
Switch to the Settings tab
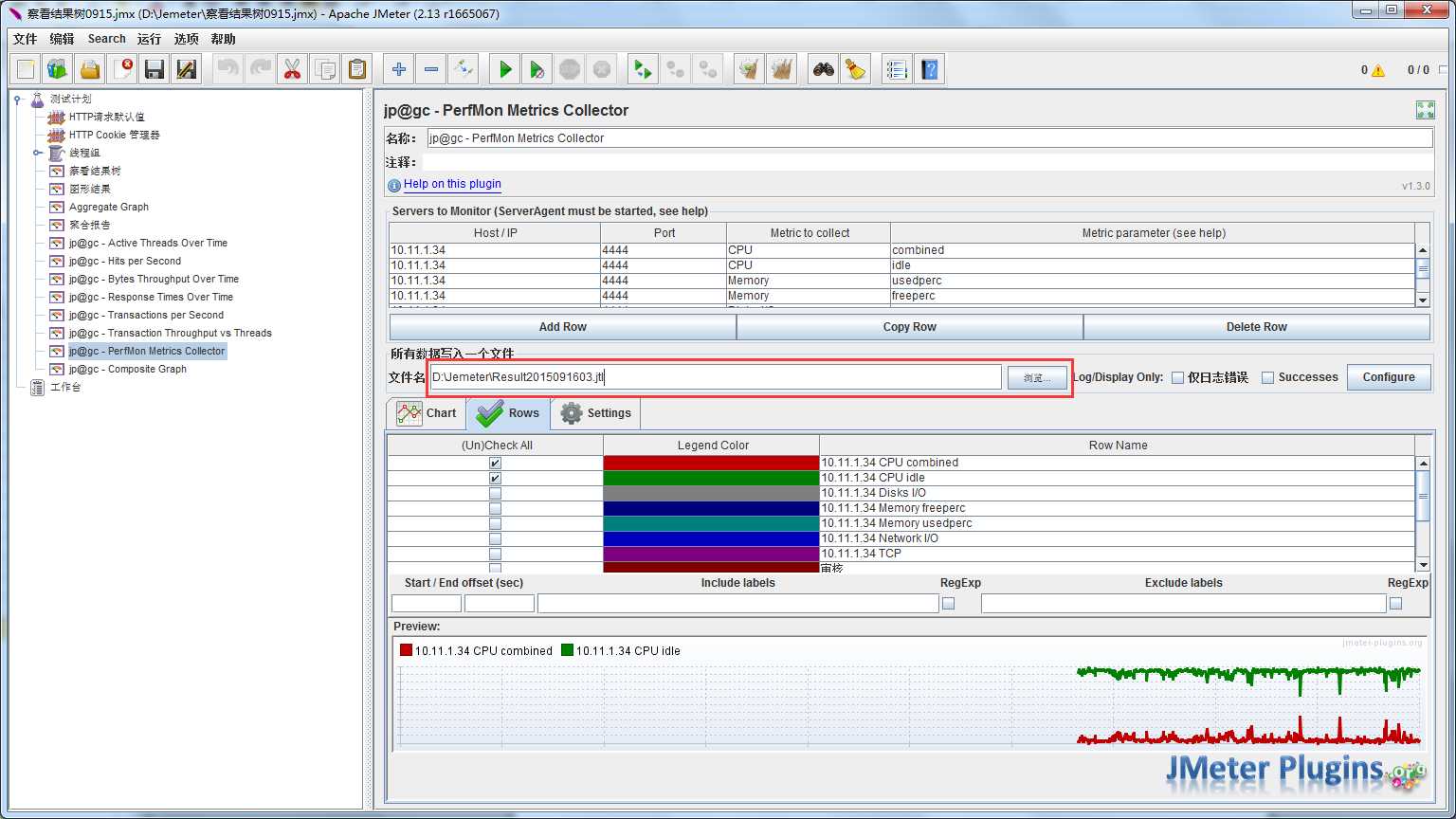pyautogui.click(x=595, y=413)
